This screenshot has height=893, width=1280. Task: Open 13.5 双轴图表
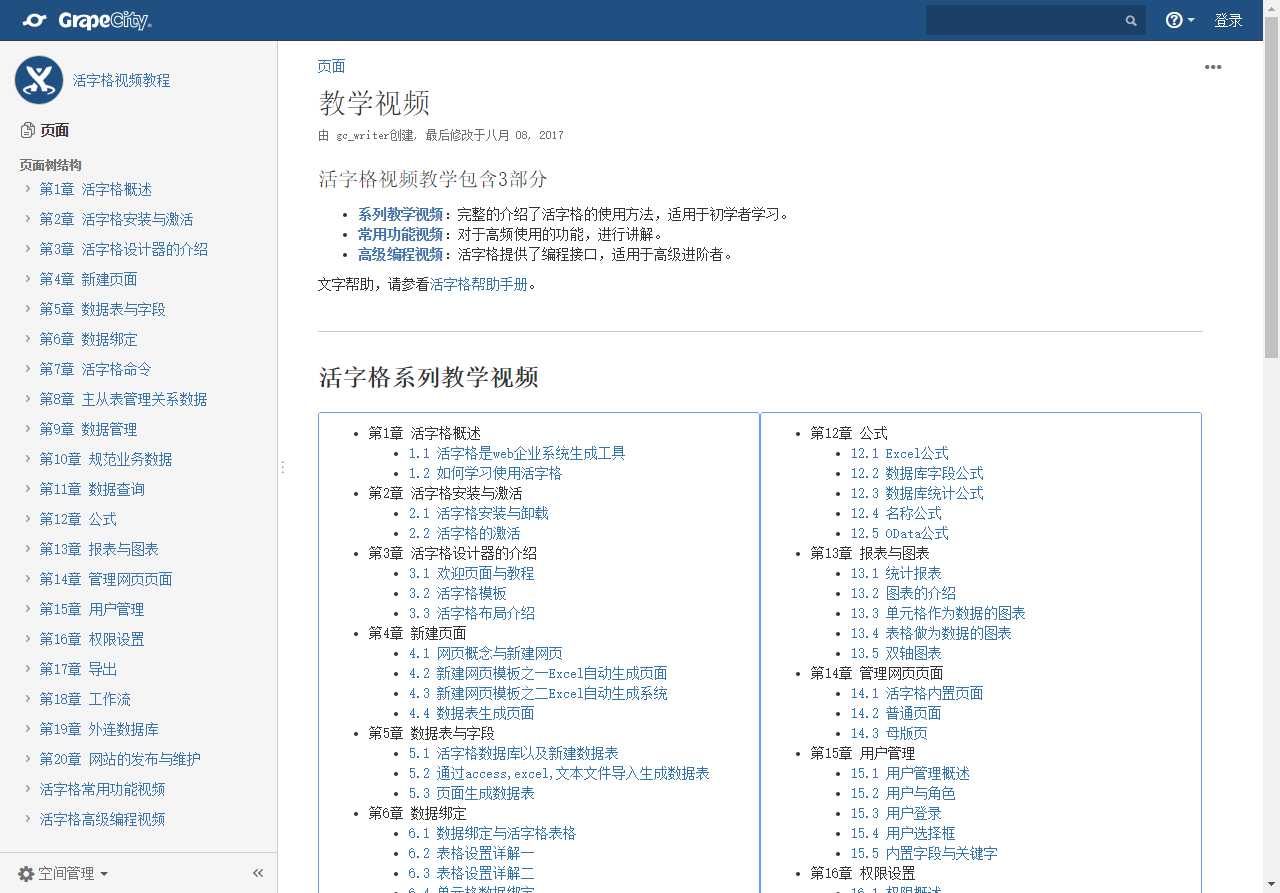click(896, 653)
